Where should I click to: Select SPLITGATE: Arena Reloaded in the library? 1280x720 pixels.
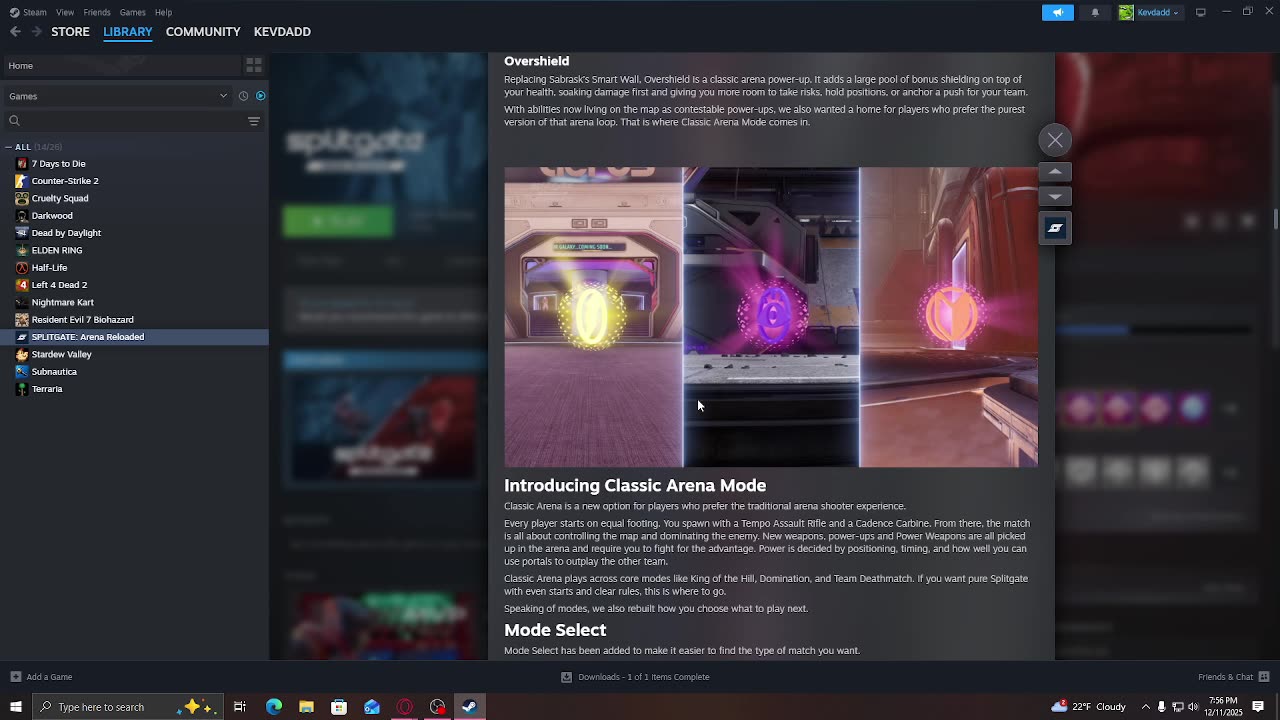click(x=134, y=337)
